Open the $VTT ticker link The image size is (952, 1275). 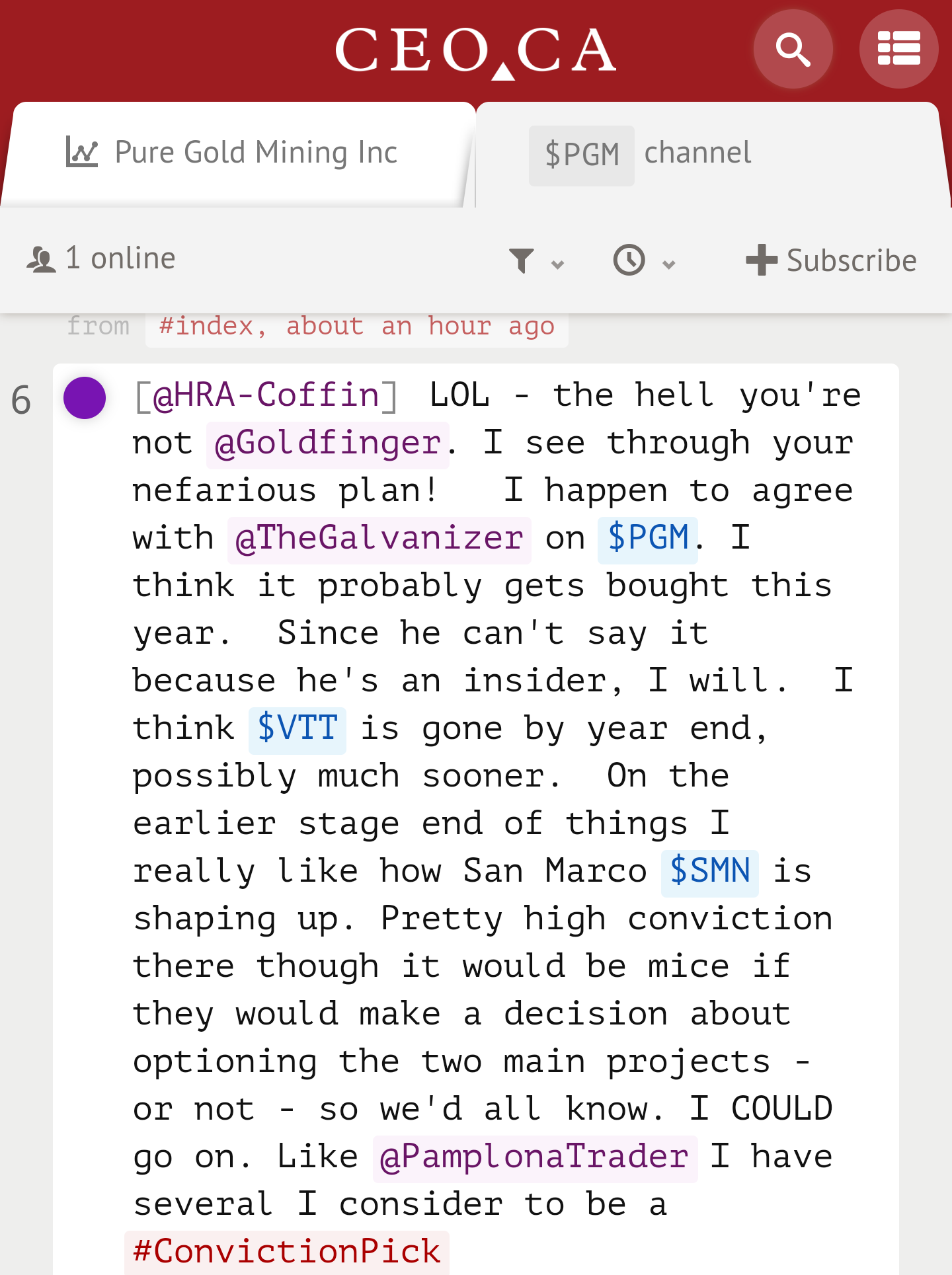(297, 729)
